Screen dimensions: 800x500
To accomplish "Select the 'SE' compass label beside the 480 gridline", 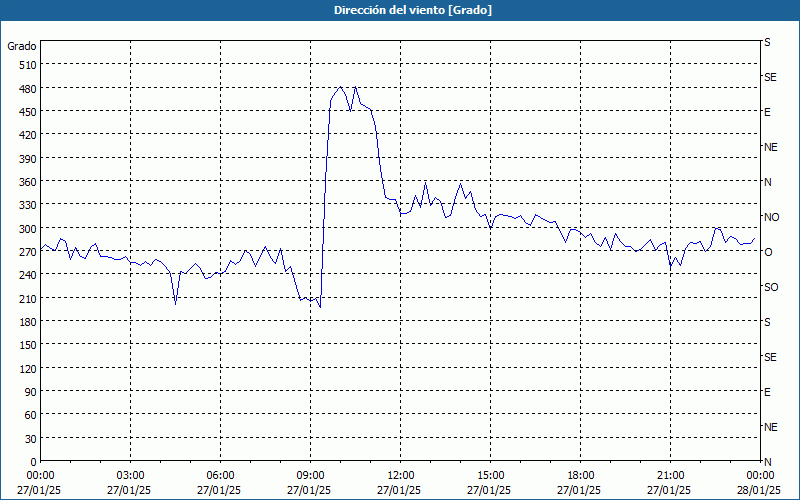I will (770, 77).
